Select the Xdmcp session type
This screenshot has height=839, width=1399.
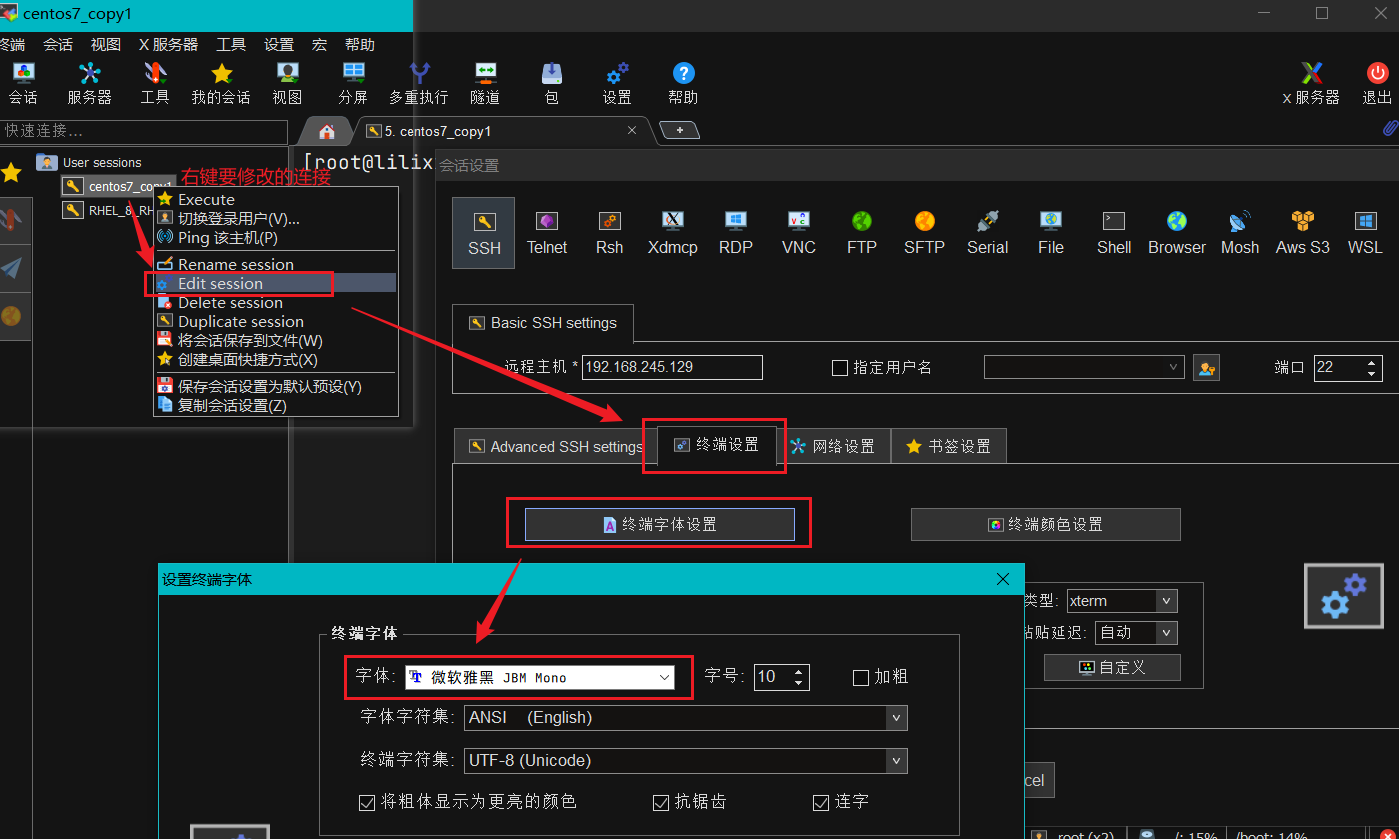click(673, 233)
